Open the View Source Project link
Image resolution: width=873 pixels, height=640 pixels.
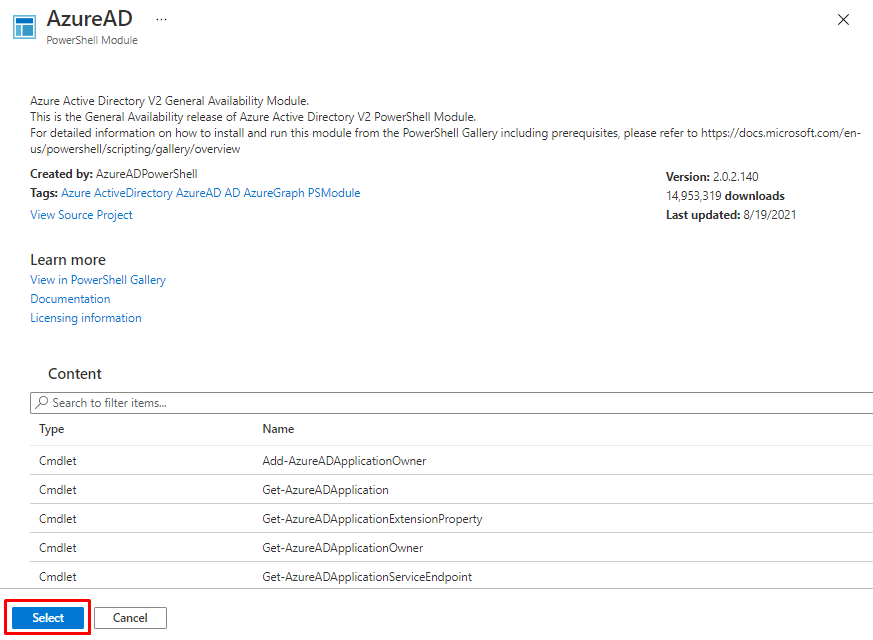[81, 215]
